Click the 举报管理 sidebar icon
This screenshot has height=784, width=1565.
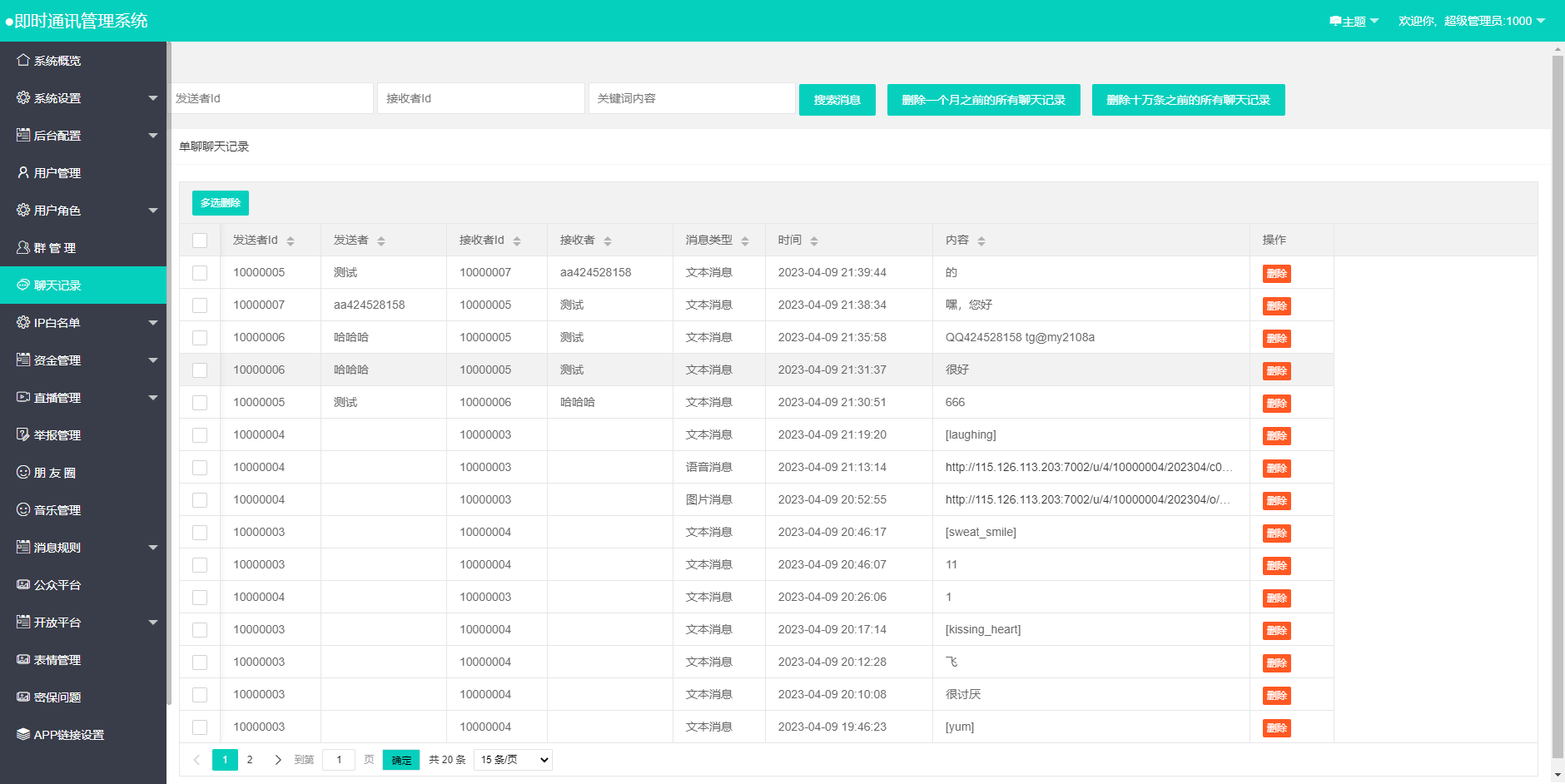click(x=22, y=434)
